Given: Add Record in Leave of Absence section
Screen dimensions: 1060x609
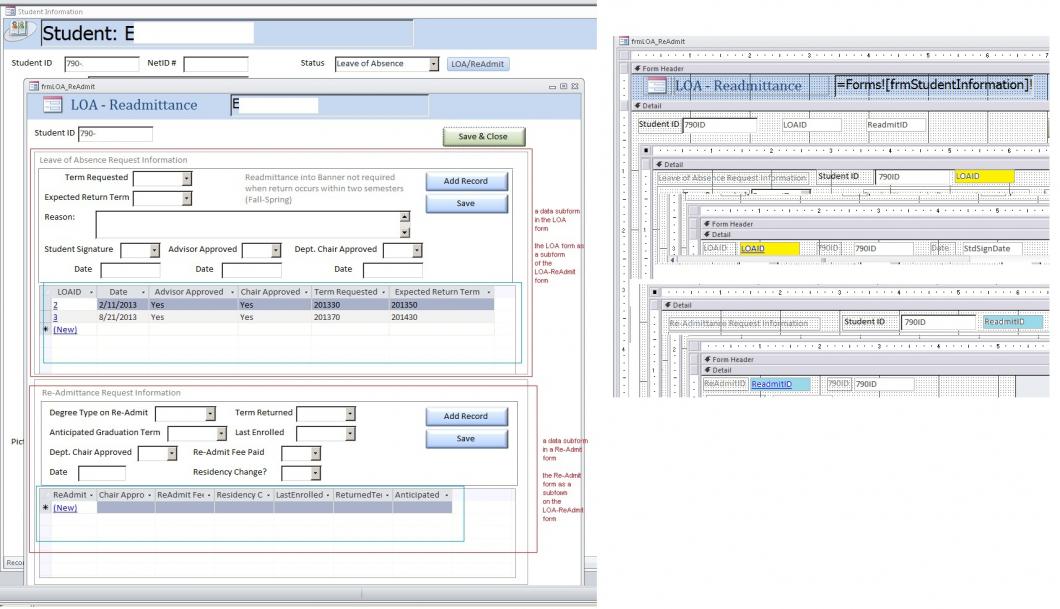Looking at the screenshot, I should (465, 181).
